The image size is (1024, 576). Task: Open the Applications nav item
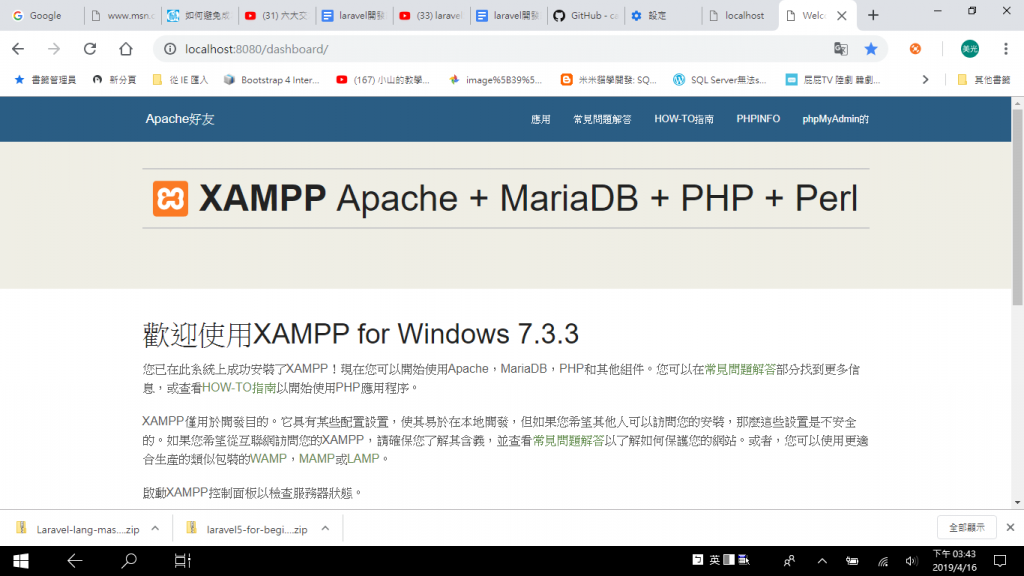click(x=541, y=120)
